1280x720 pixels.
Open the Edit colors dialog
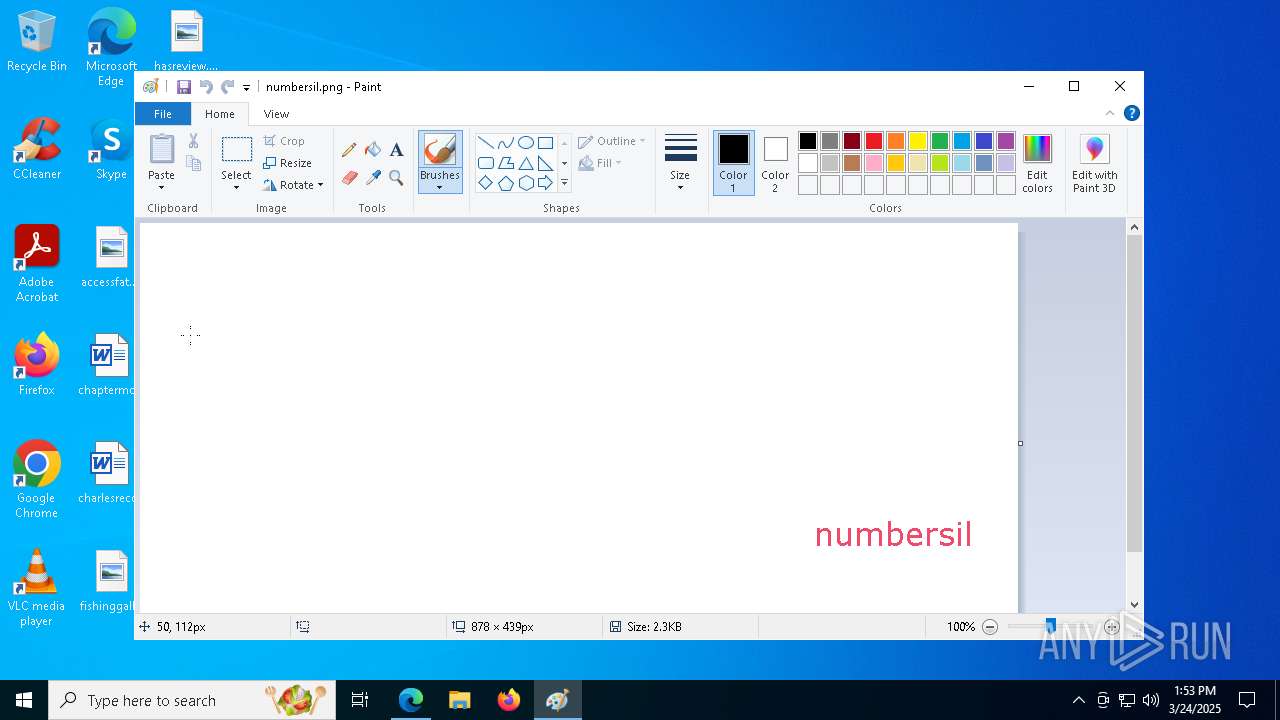(1037, 163)
